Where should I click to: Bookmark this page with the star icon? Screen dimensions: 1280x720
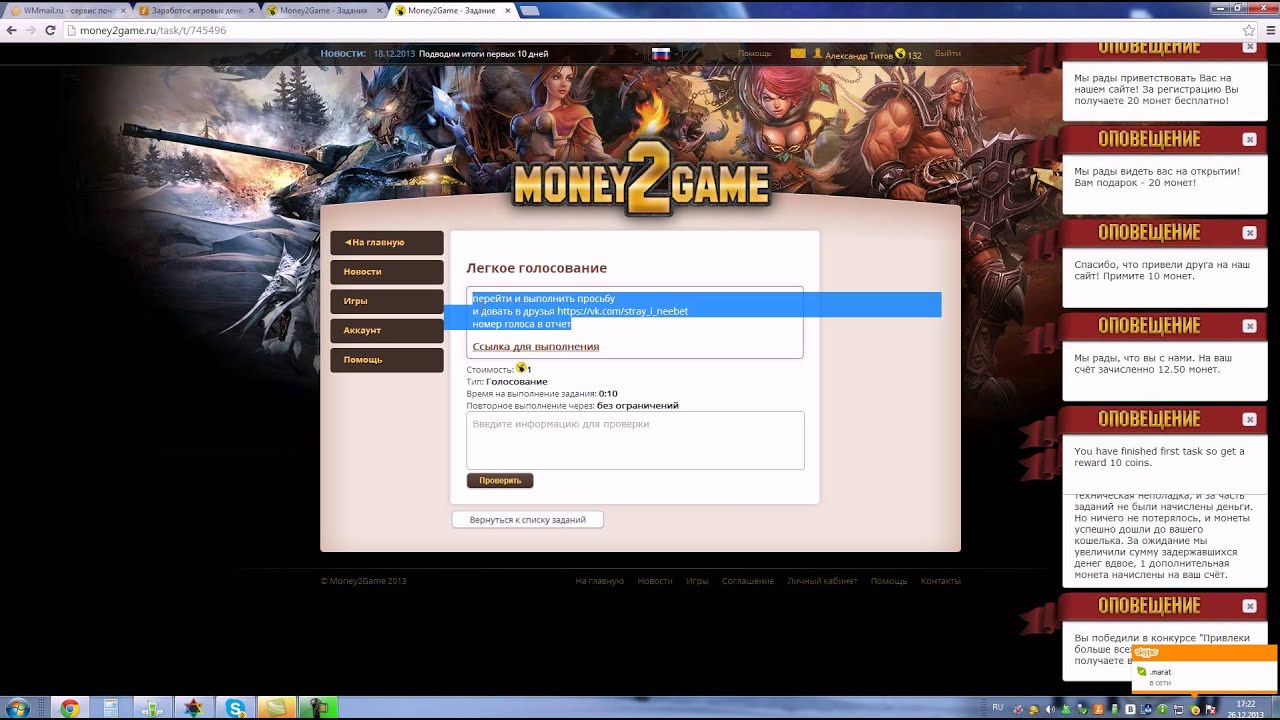pyautogui.click(x=1248, y=31)
